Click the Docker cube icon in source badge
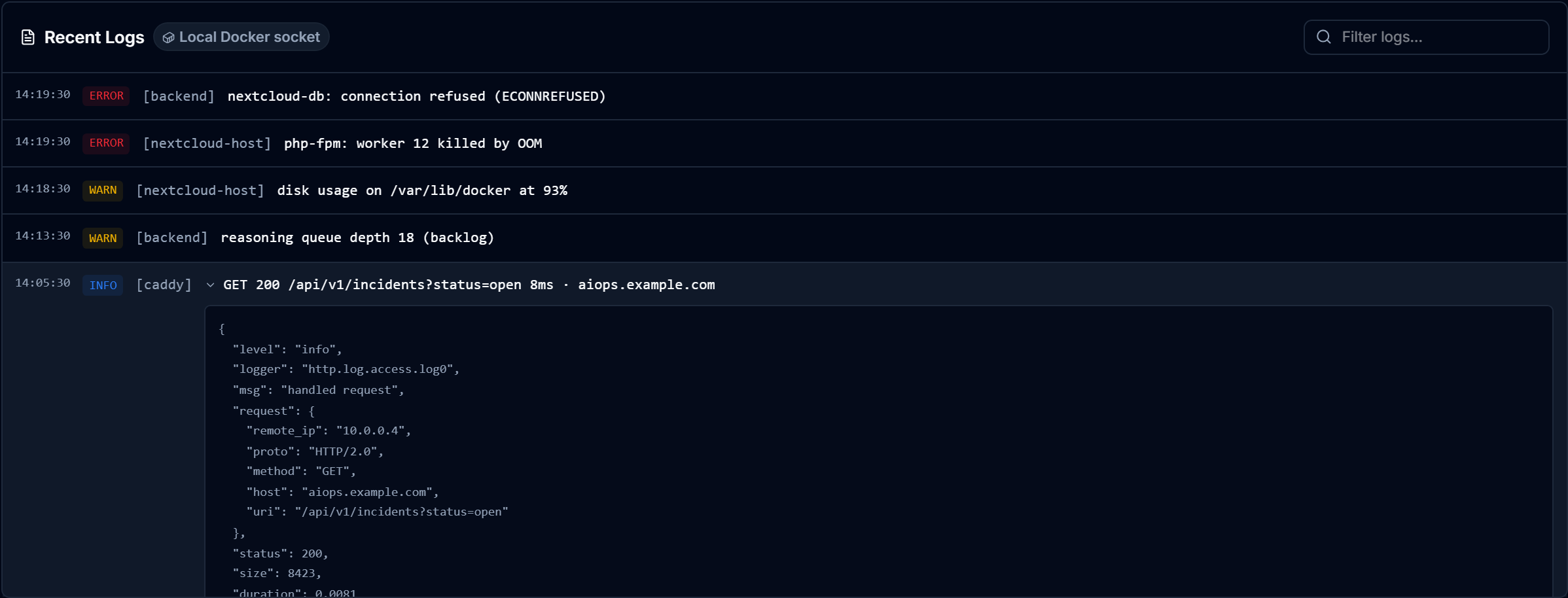 point(168,38)
